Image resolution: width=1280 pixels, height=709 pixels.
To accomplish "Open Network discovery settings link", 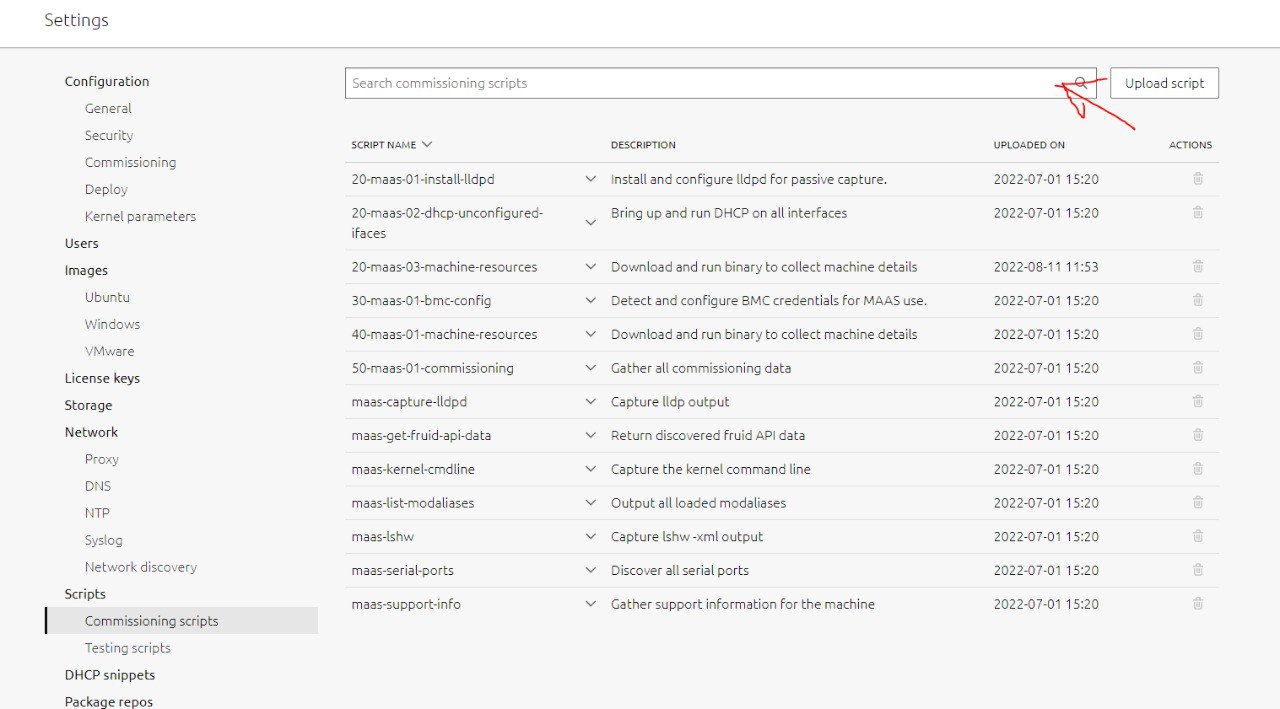I will point(140,567).
